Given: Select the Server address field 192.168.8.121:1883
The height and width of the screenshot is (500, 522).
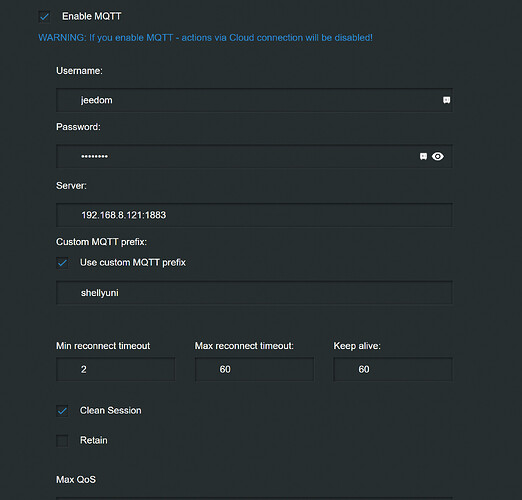Looking at the screenshot, I should coord(254,215).
